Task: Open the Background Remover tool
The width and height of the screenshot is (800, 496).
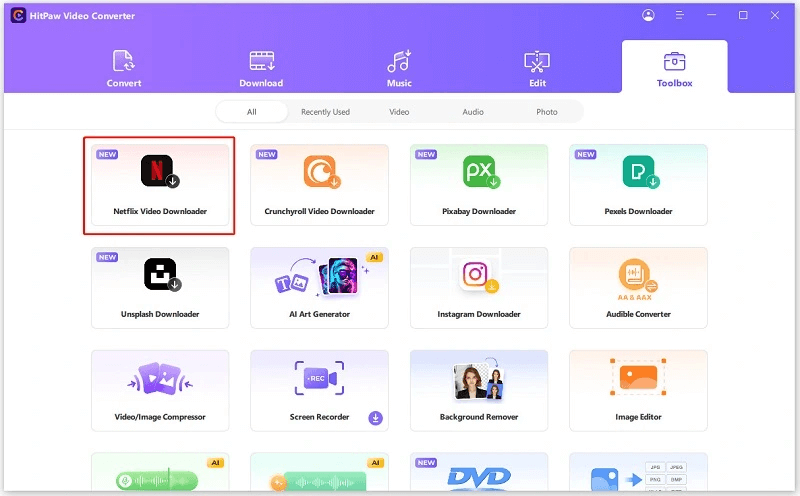Action: click(479, 392)
